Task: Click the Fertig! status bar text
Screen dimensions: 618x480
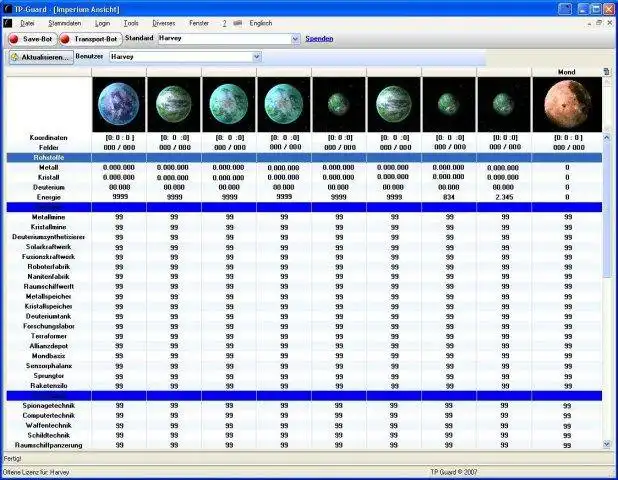Action: click(13, 459)
